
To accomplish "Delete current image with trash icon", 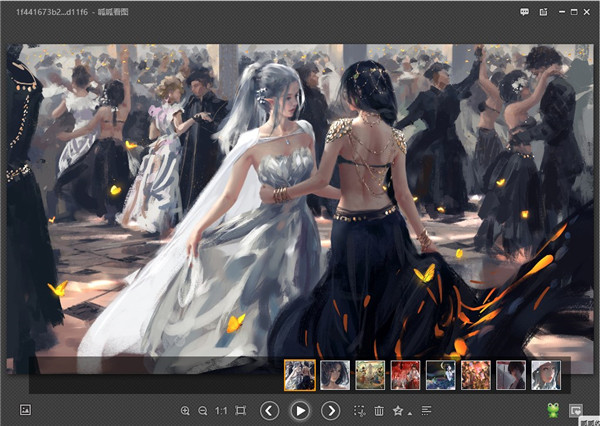I will point(379,411).
